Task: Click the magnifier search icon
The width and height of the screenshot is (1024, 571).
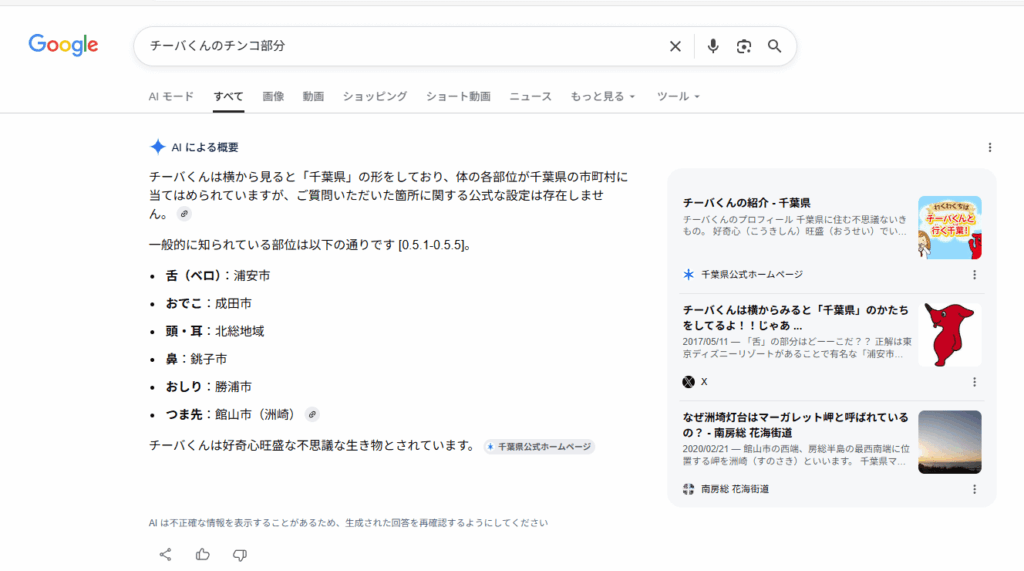Action: pos(775,46)
